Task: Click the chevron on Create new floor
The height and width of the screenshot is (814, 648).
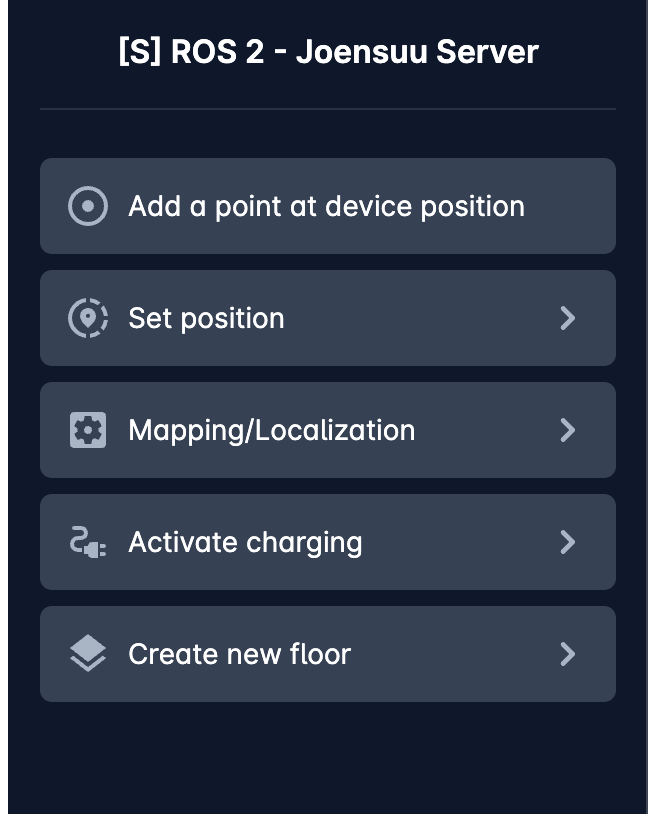Action: [x=568, y=654]
